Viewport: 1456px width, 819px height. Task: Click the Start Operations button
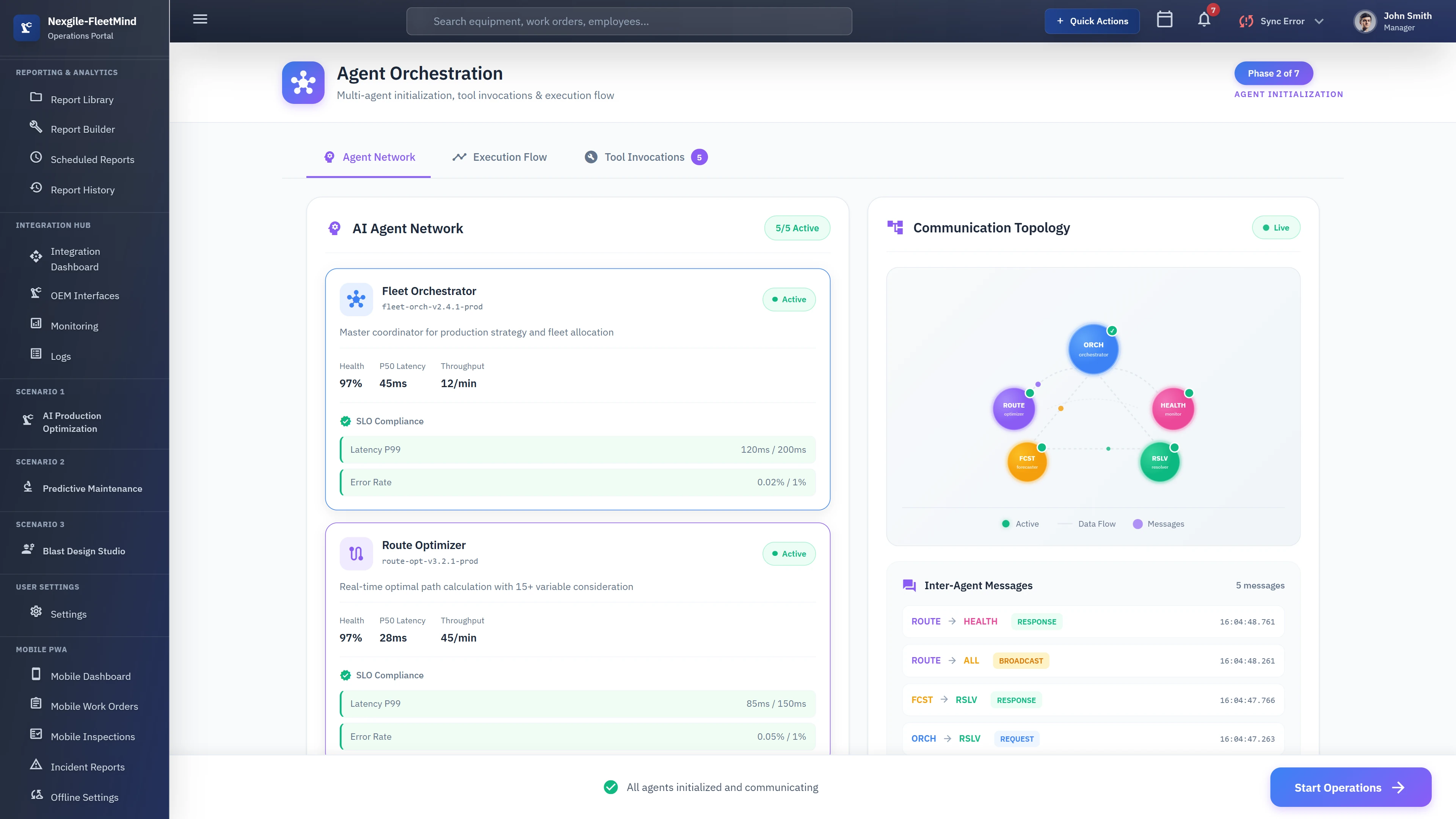1350,787
